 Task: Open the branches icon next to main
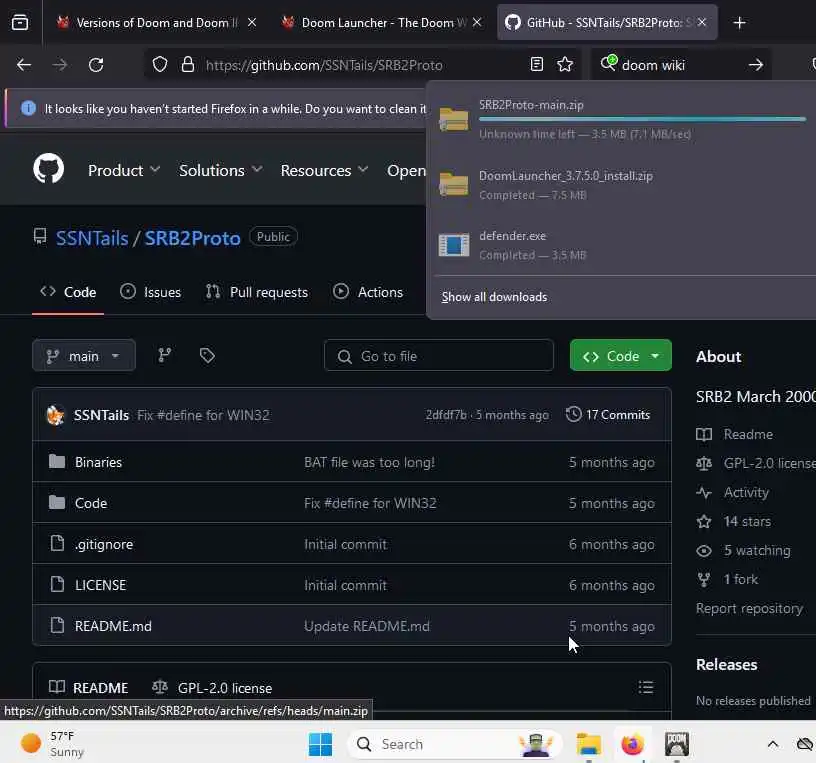pyautogui.click(x=164, y=355)
